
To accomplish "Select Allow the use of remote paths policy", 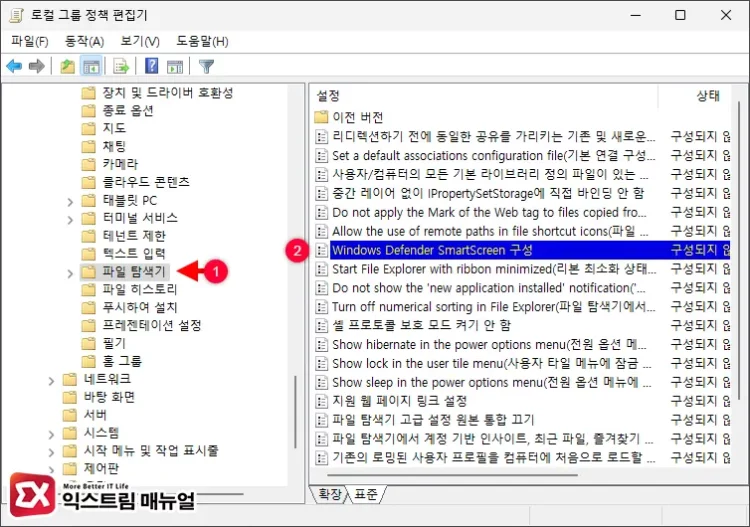I will click(x=490, y=231).
